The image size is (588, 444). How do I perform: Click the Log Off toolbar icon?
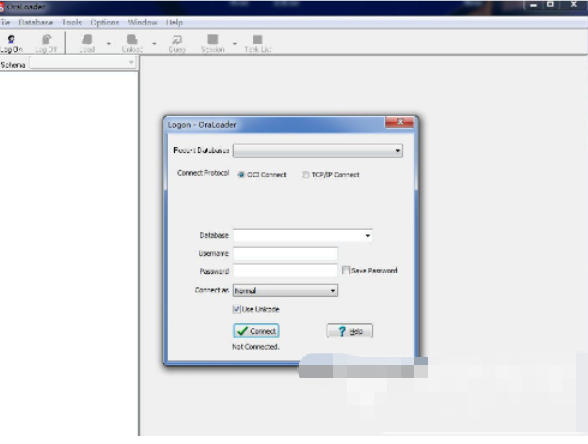point(46,39)
